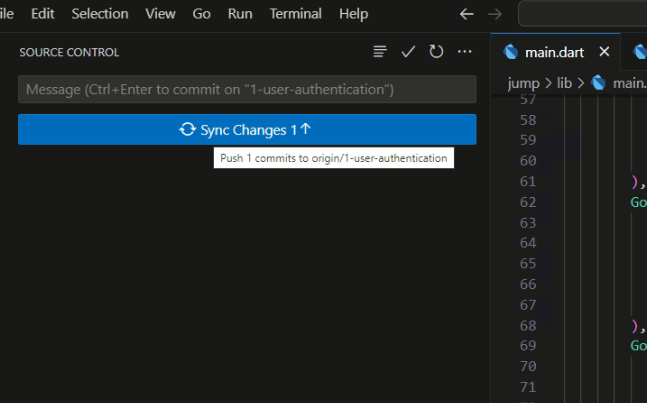Click line number 58 in gutter
The width and height of the screenshot is (647, 403).
coord(528,120)
